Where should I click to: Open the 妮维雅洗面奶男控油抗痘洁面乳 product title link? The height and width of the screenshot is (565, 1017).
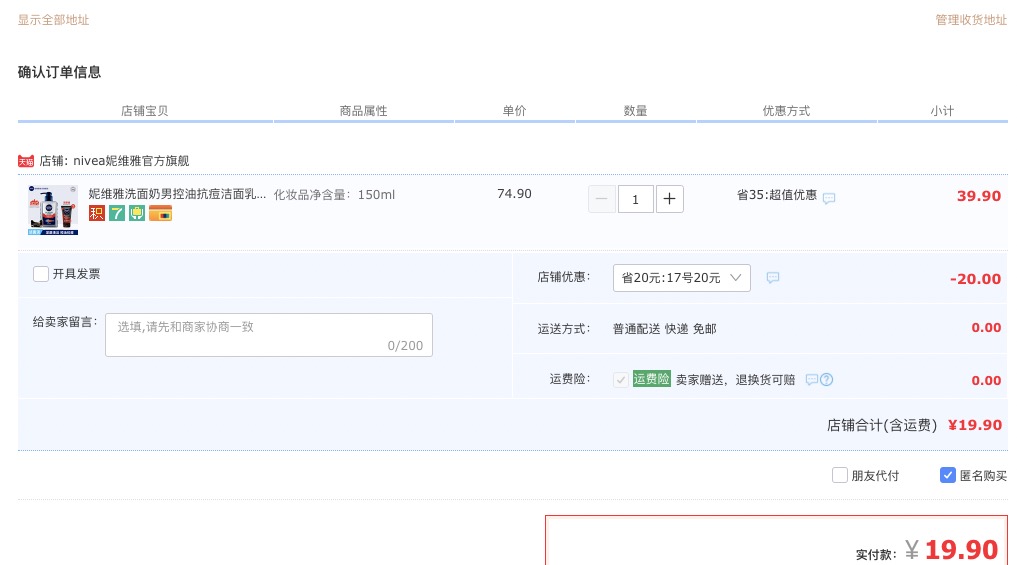pyautogui.click(x=177, y=194)
